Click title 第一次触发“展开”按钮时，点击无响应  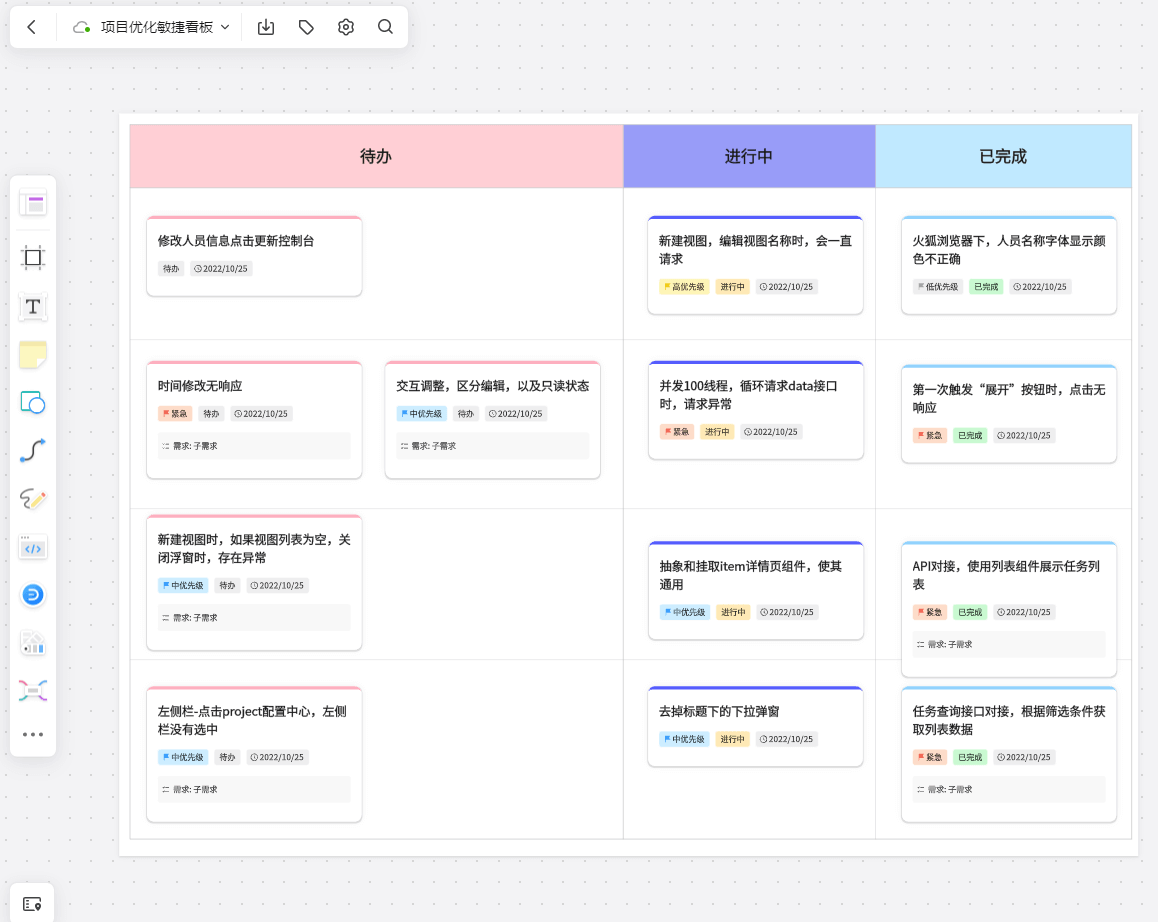point(1009,398)
